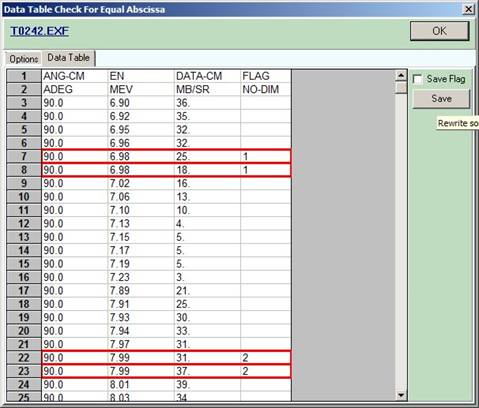Open the T0242.EXF file link
Viewport: 479px width, 408px height.
pyautogui.click(x=40, y=31)
